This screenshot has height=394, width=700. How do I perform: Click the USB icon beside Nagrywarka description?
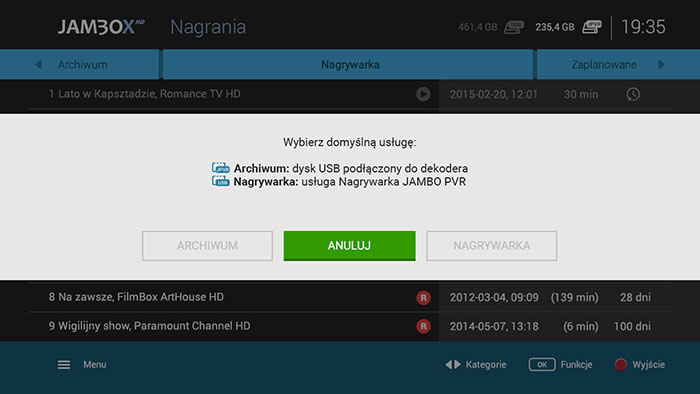point(221,181)
